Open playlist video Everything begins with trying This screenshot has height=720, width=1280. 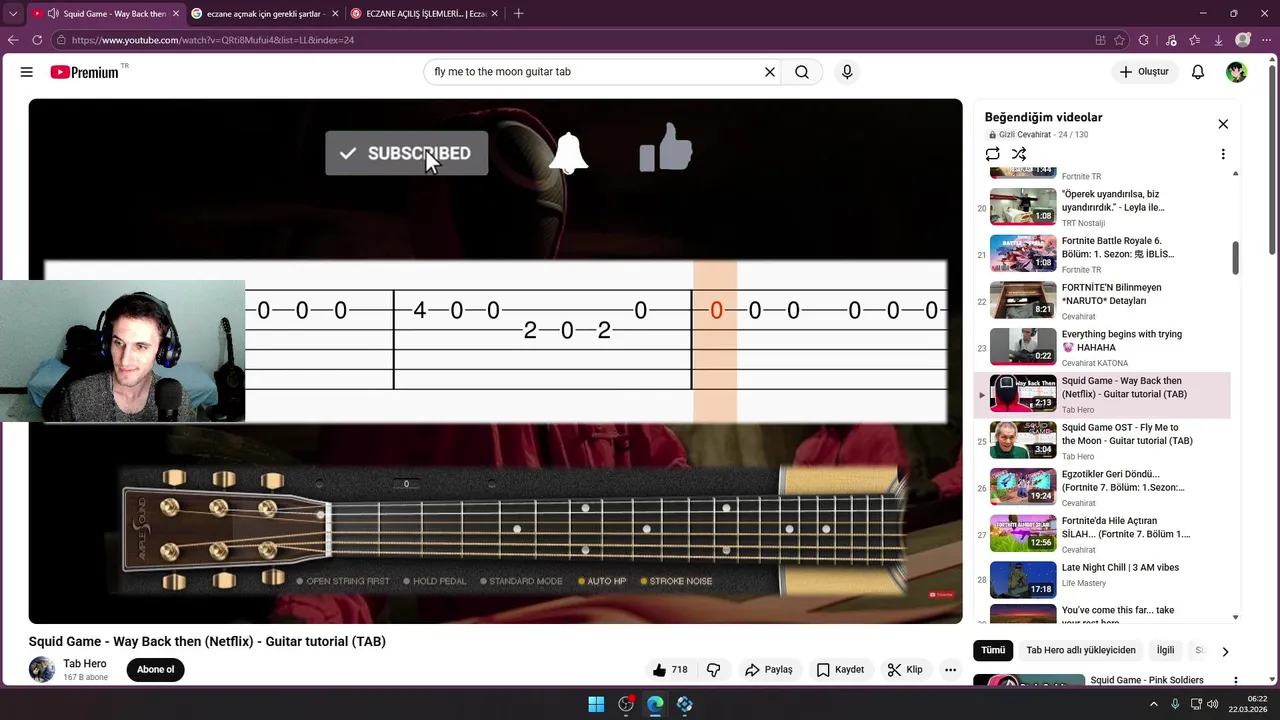click(1102, 348)
